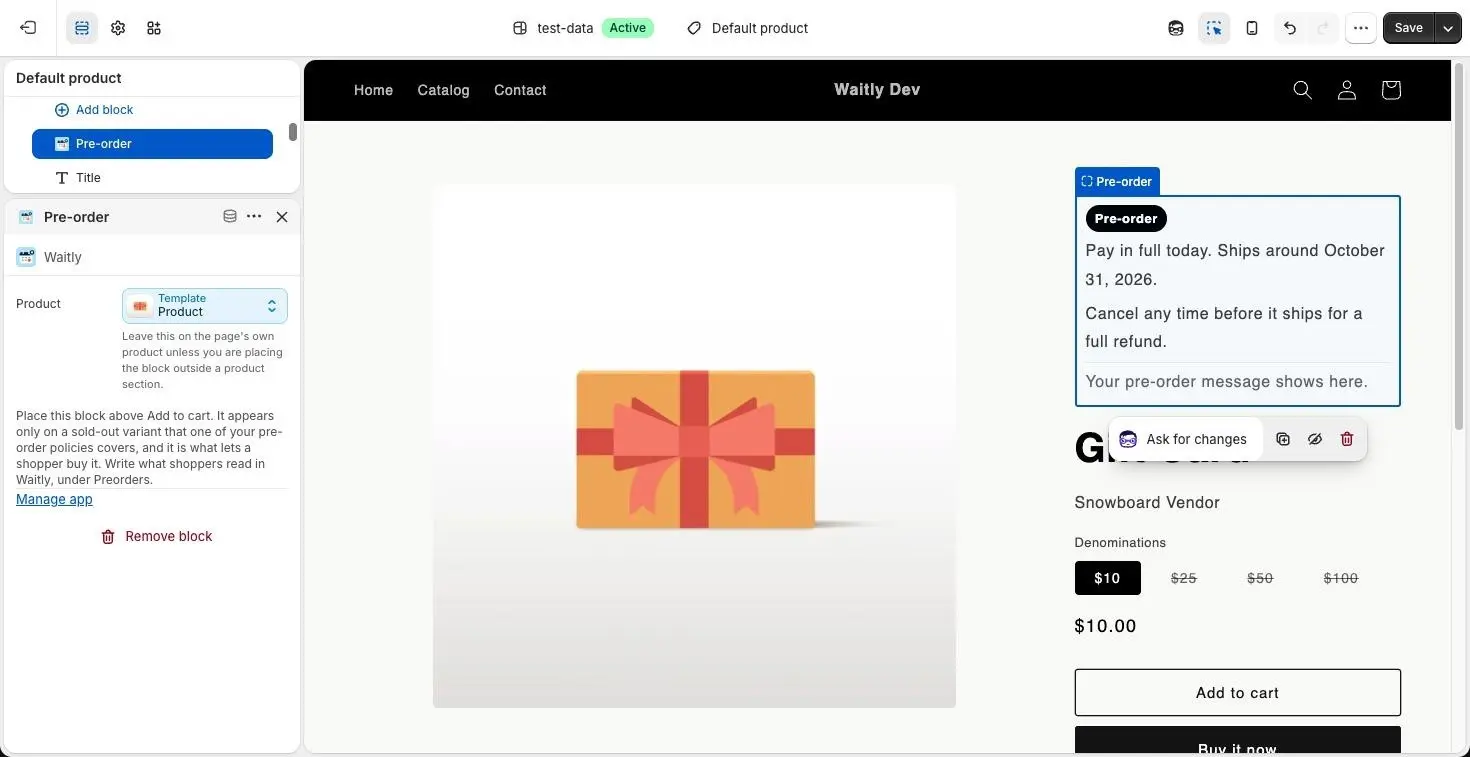Screen dimensions: 1470x757
Task: Open the Sidekick assistant icon in the top bar
Action: [x=1176, y=28]
